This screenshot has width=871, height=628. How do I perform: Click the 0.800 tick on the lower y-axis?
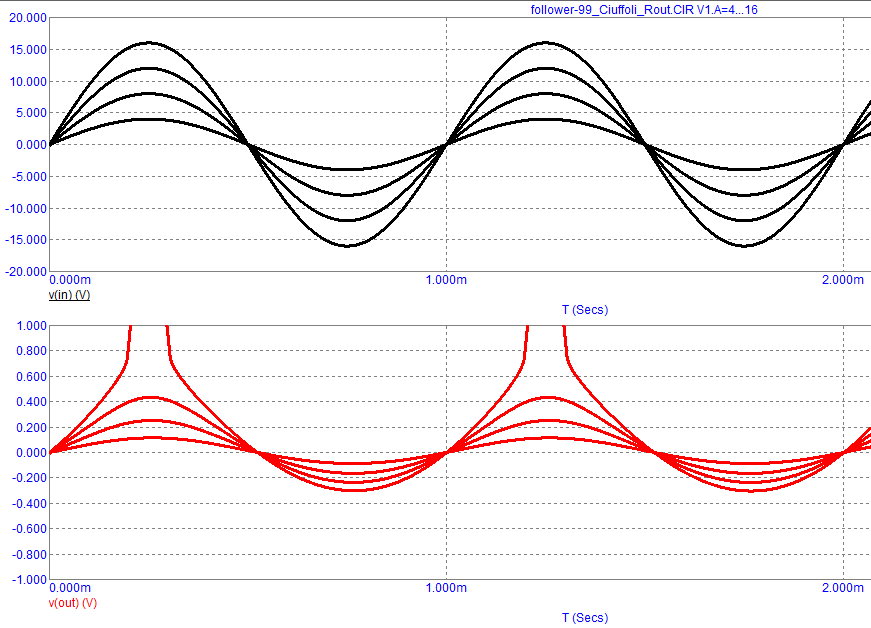(x=31, y=351)
